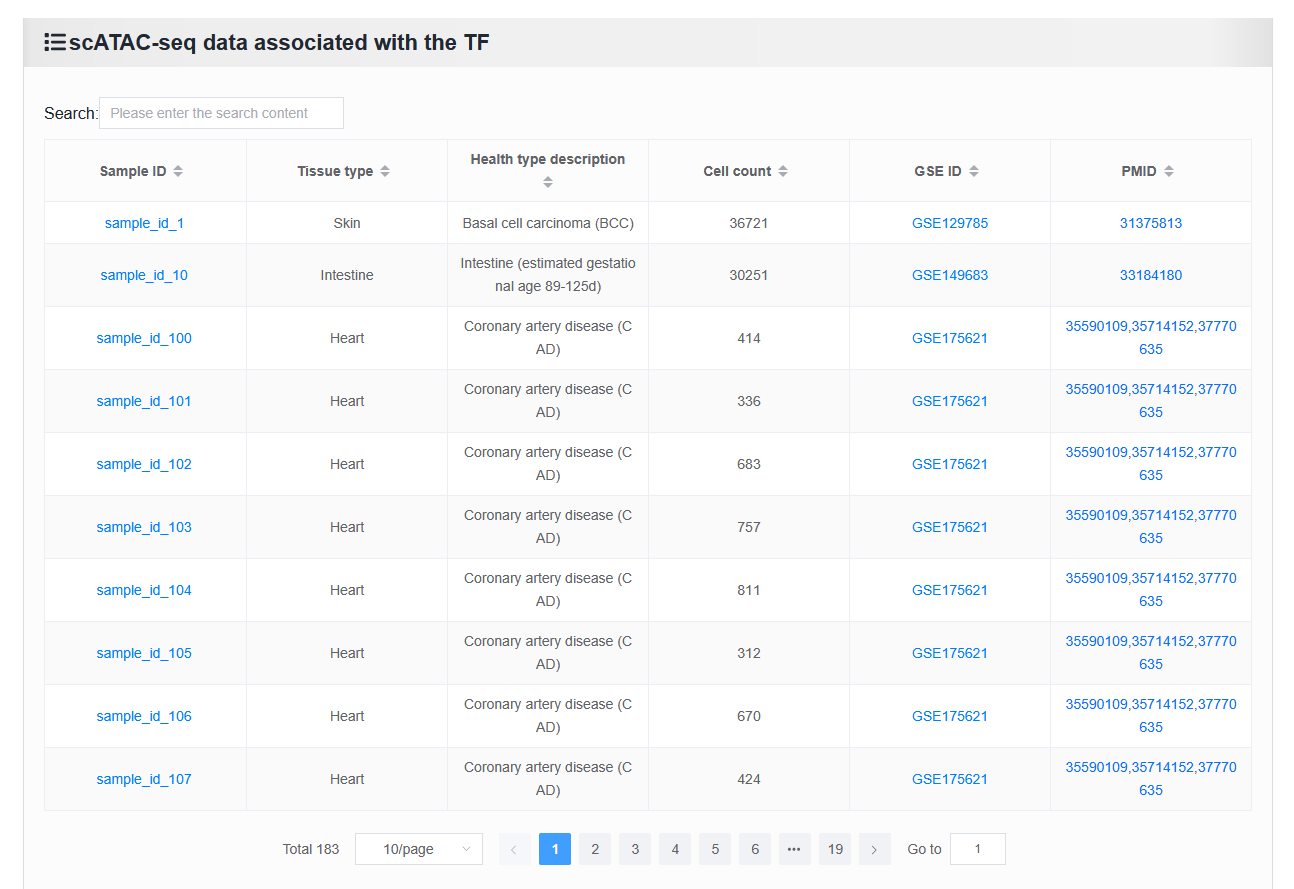Image resolution: width=1294 pixels, height=889 pixels.
Task: Expand more pages ellipsis button
Action: 795,849
